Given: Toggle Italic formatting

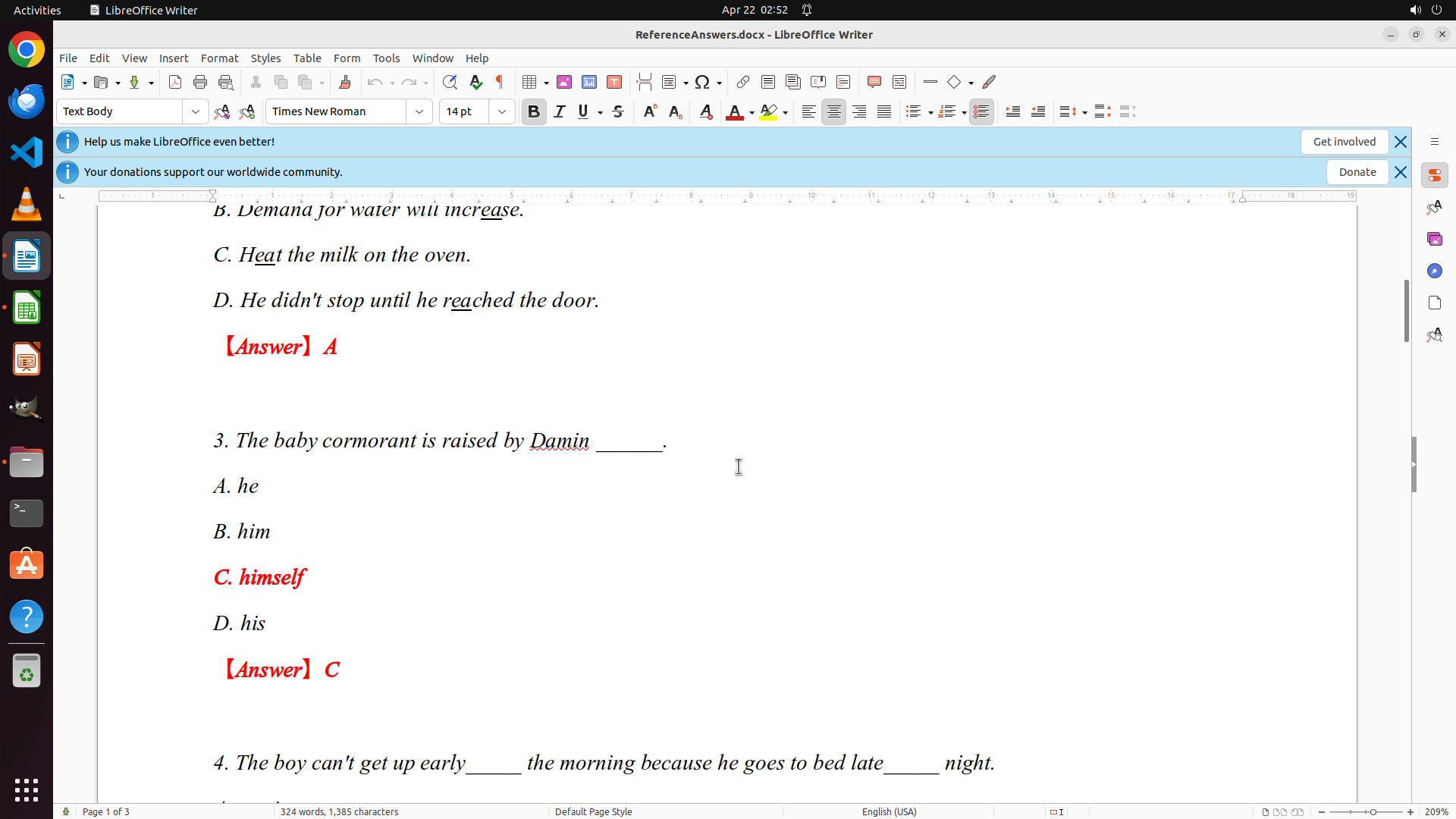Looking at the screenshot, I should pos(560,111).
